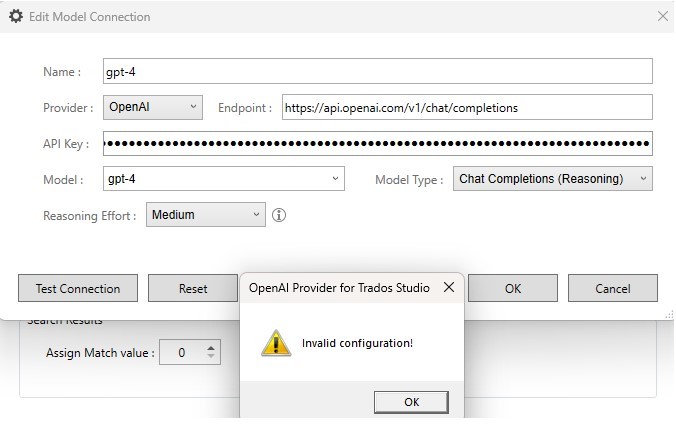Open the Model Type dropdown
676x426 pixels.
553,179
